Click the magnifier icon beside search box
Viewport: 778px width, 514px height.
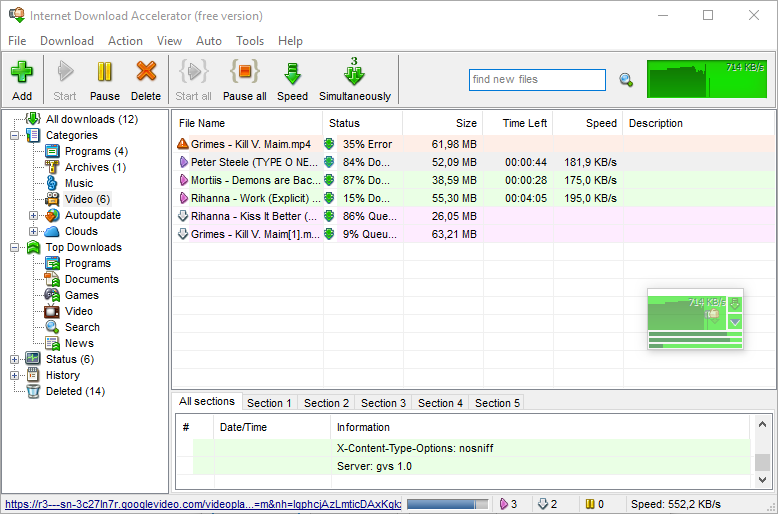click(626, 80)
